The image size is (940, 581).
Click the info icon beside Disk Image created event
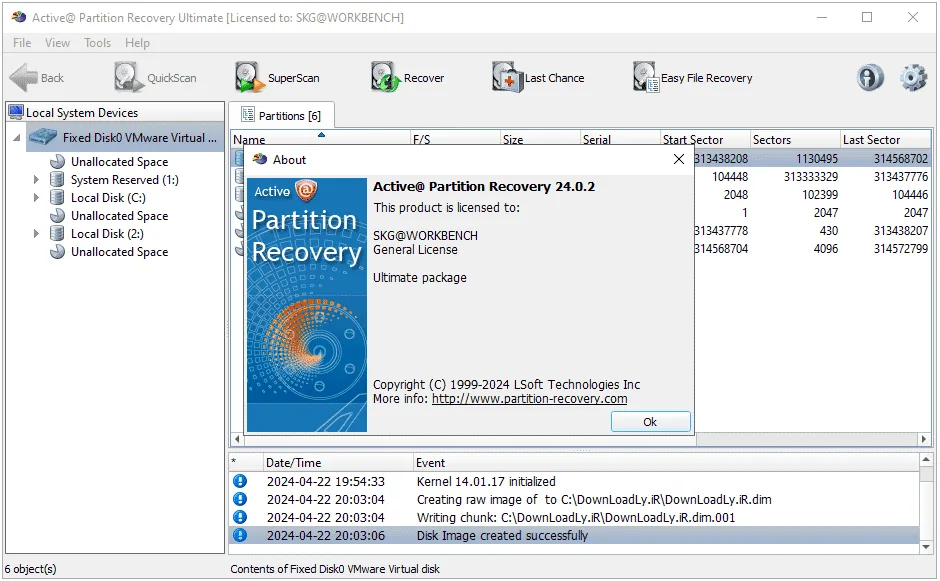(240, 535)
